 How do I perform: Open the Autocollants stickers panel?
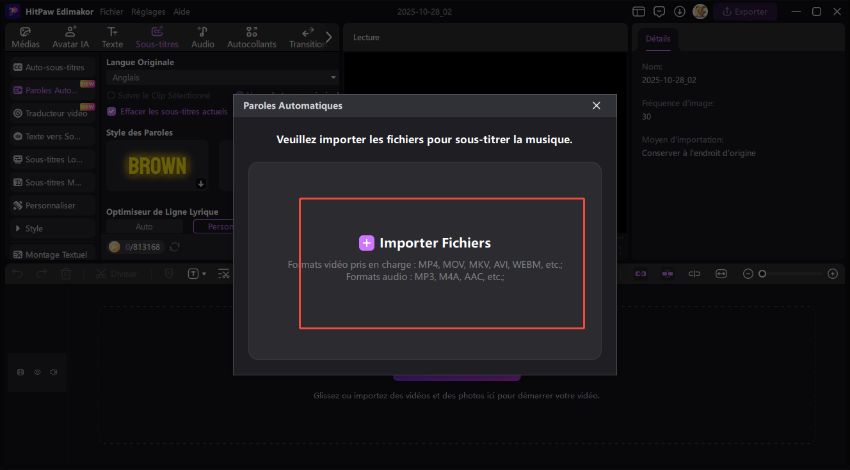[x=251, y=37]
